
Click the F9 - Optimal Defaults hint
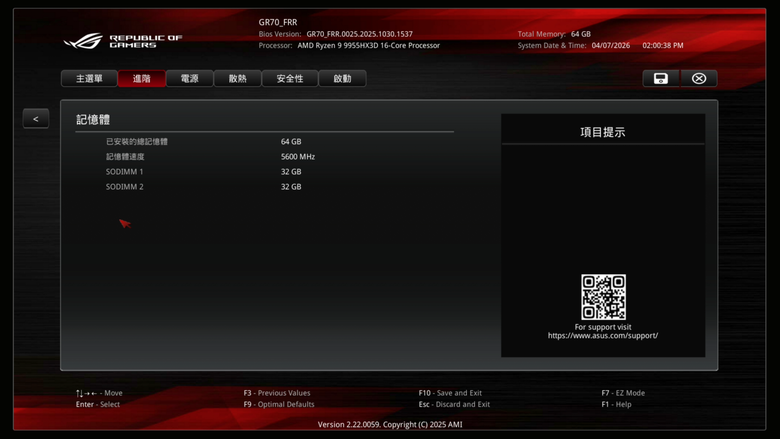pos(279,404)
